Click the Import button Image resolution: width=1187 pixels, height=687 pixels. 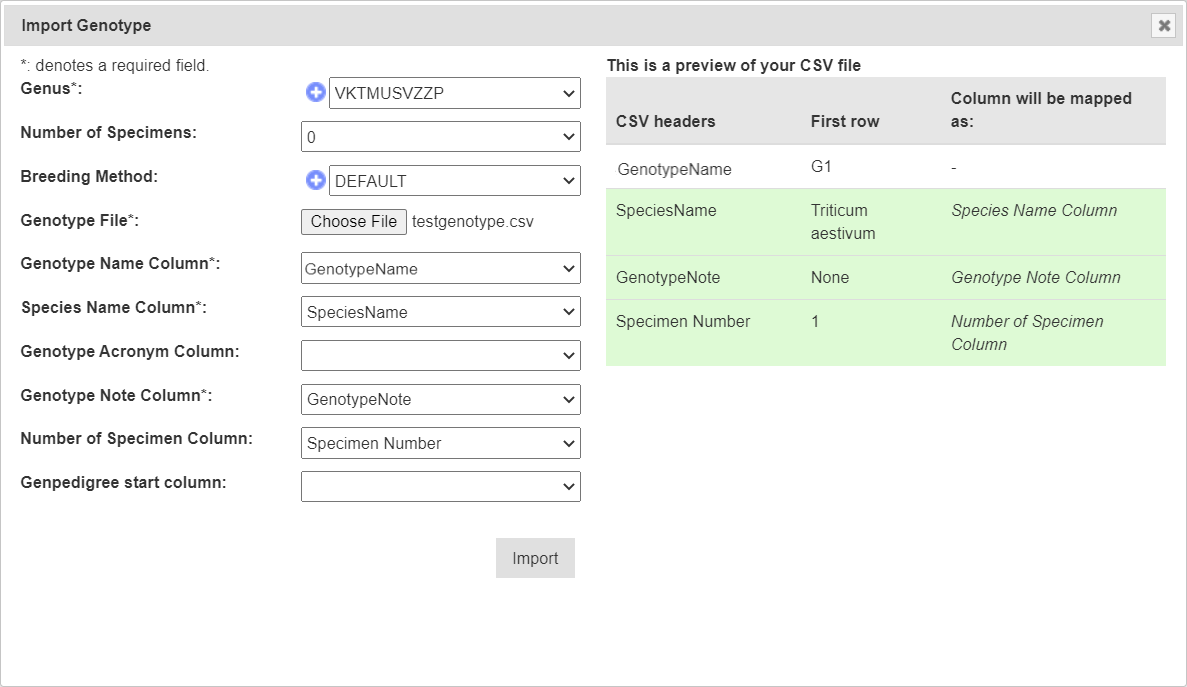pyautogui.click(x=535, y=558)
